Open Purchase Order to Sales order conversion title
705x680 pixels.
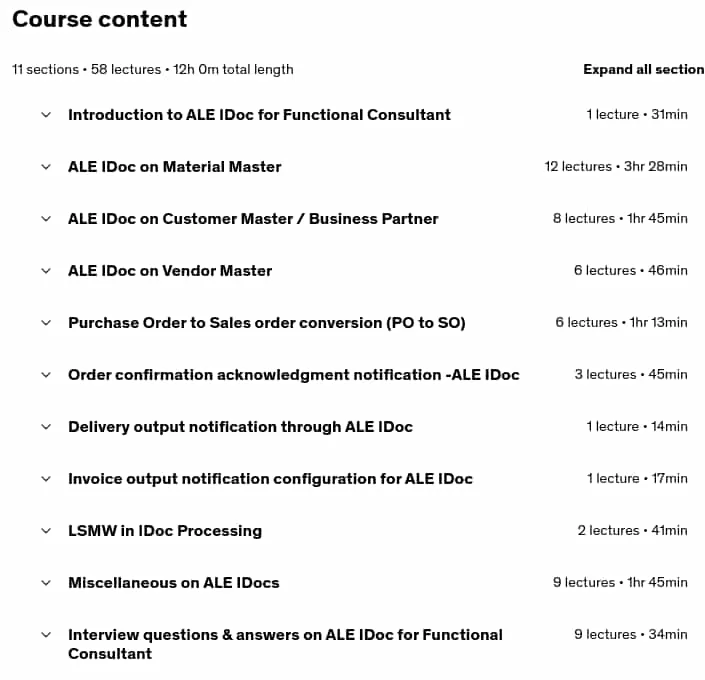(267, 323)
